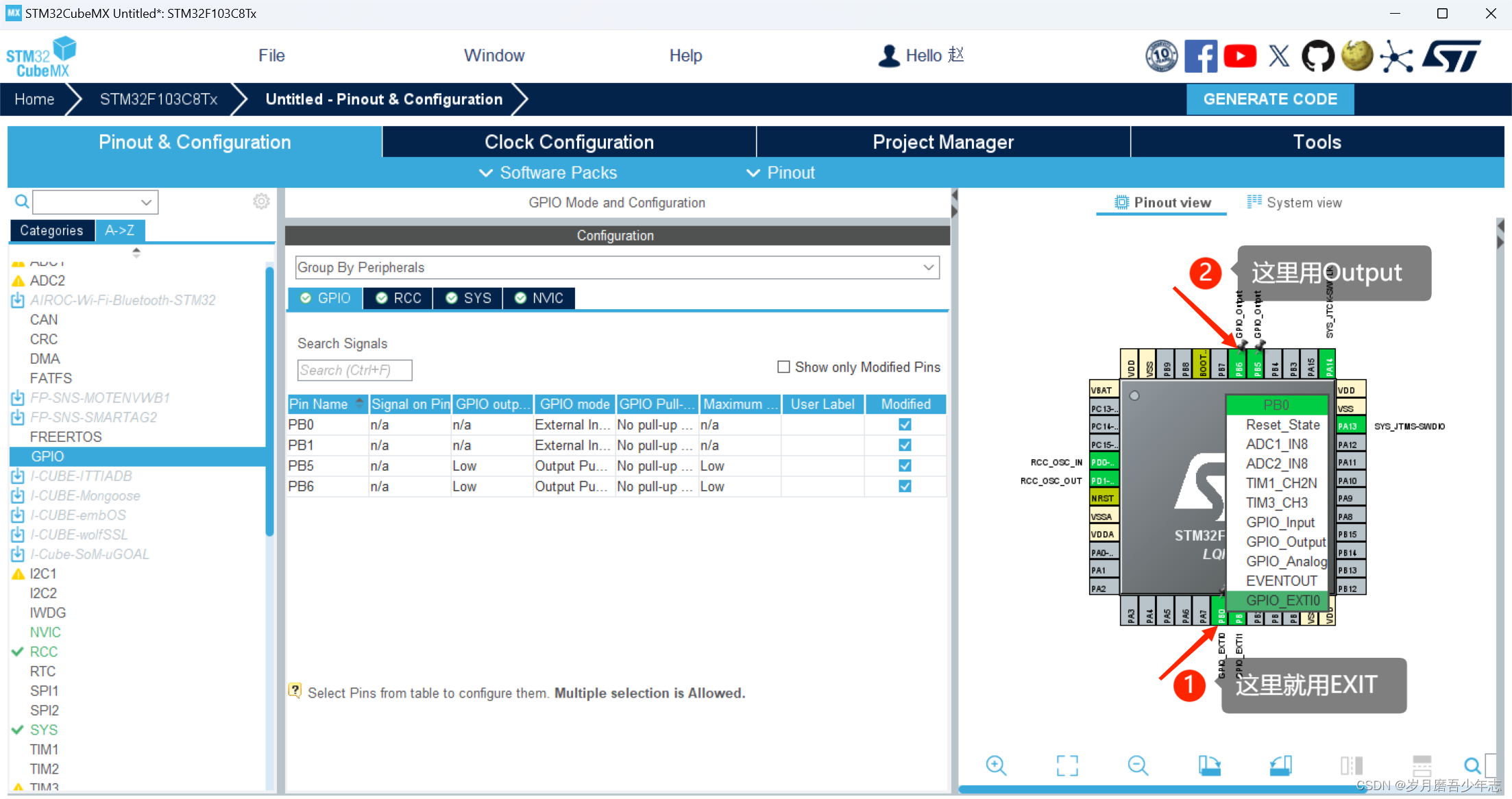
Task: Expand the Pinout dropdown menu
Action: pos(781,173)
